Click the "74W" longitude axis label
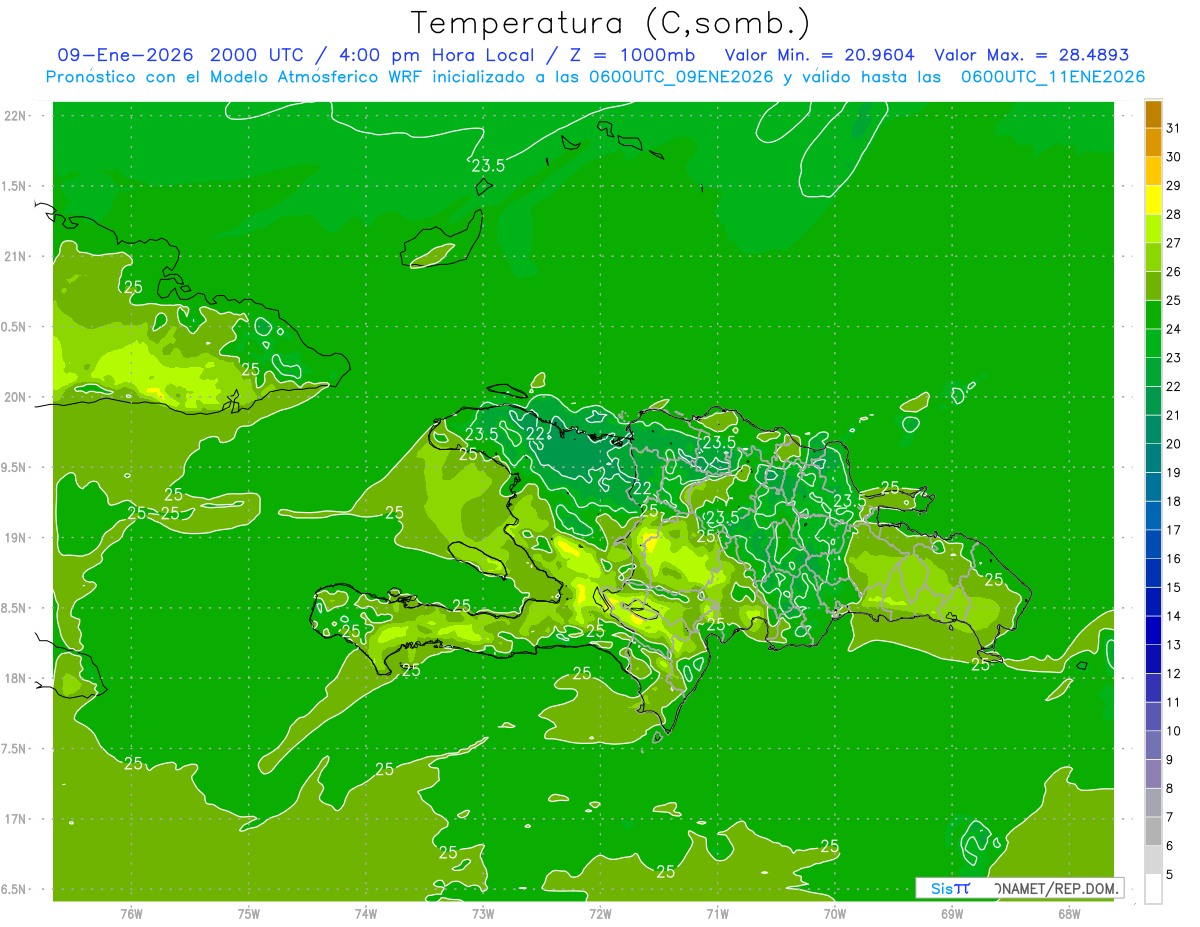 [x=365, y=913]
